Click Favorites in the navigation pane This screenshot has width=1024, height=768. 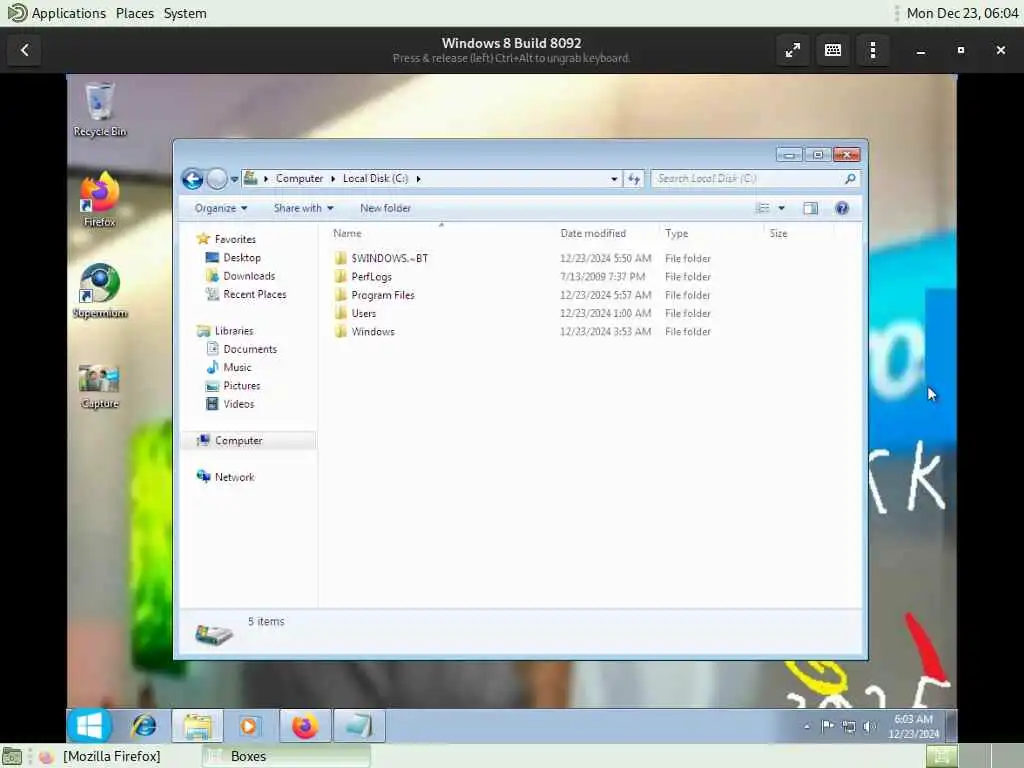point(235,239)
